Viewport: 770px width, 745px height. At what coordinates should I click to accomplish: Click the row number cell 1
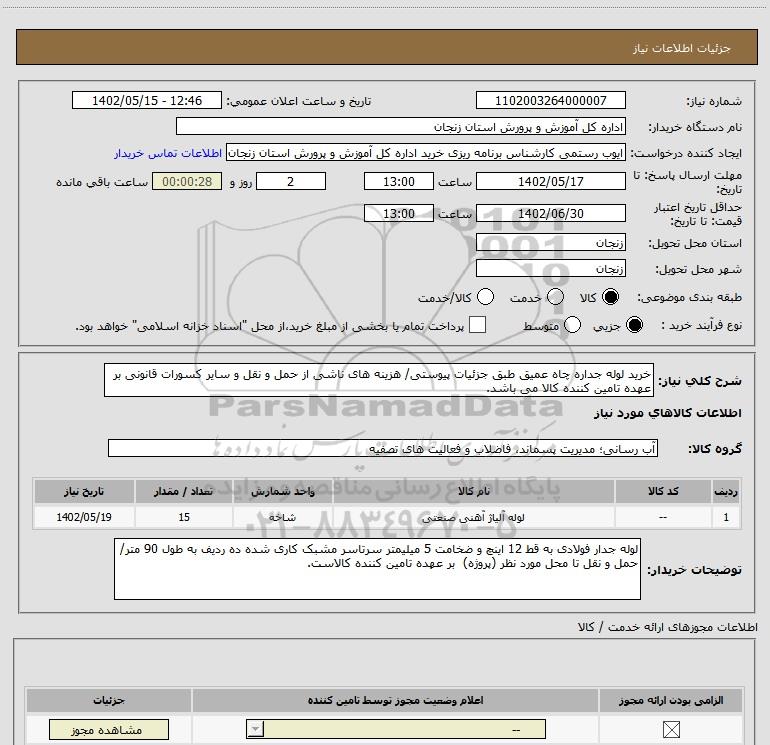[726, 517]
